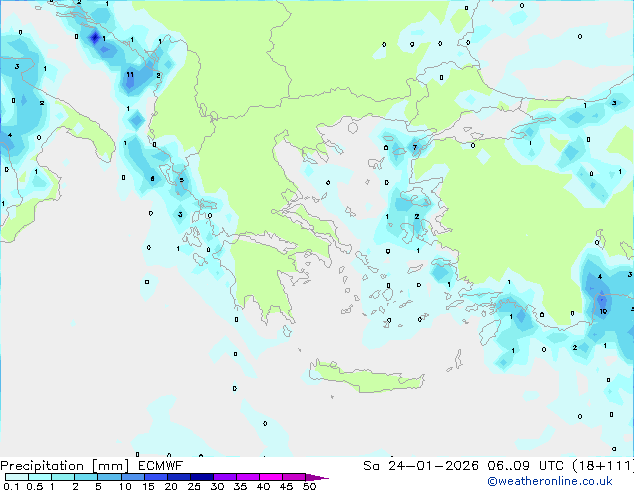Click the legend label '35'
634x490 pixels.
click(240, 486)
